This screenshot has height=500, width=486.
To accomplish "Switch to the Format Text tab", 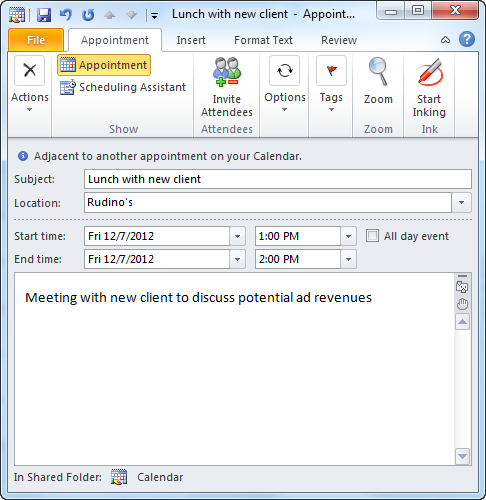I will pos(263,40).
